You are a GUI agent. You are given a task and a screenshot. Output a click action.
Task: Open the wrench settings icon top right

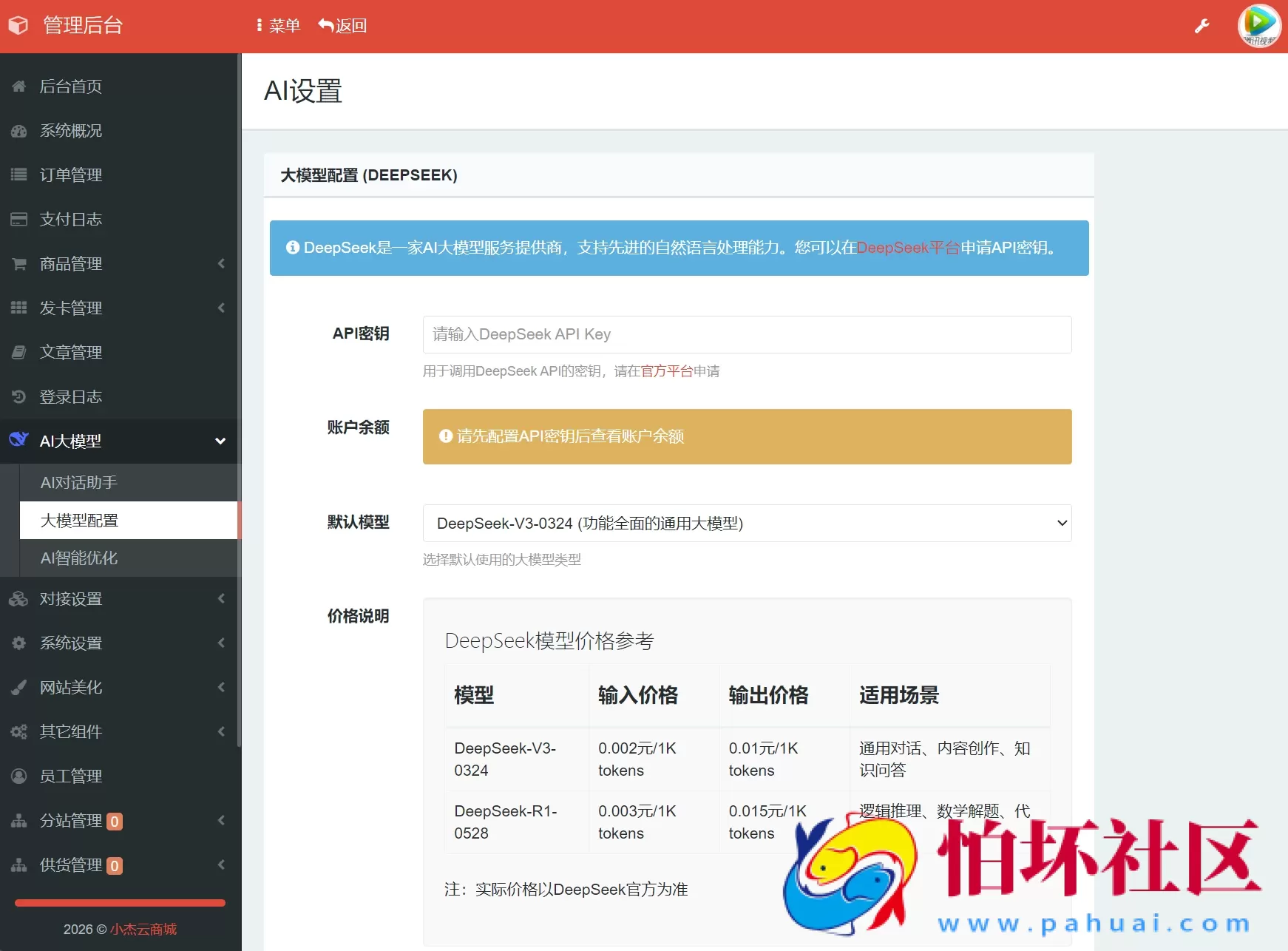tap(1202, 25)
